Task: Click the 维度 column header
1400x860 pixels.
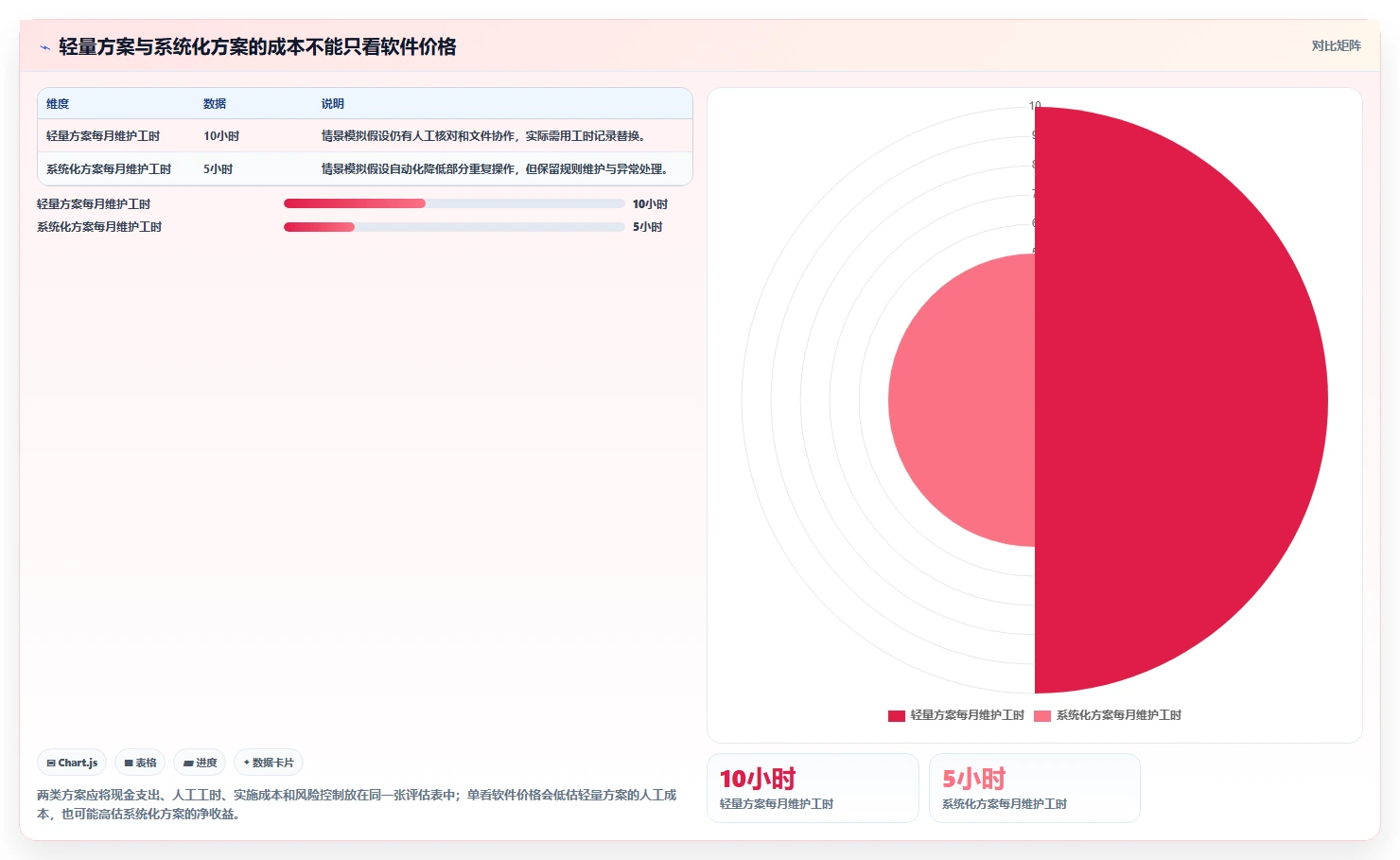Action: point(58,104)
